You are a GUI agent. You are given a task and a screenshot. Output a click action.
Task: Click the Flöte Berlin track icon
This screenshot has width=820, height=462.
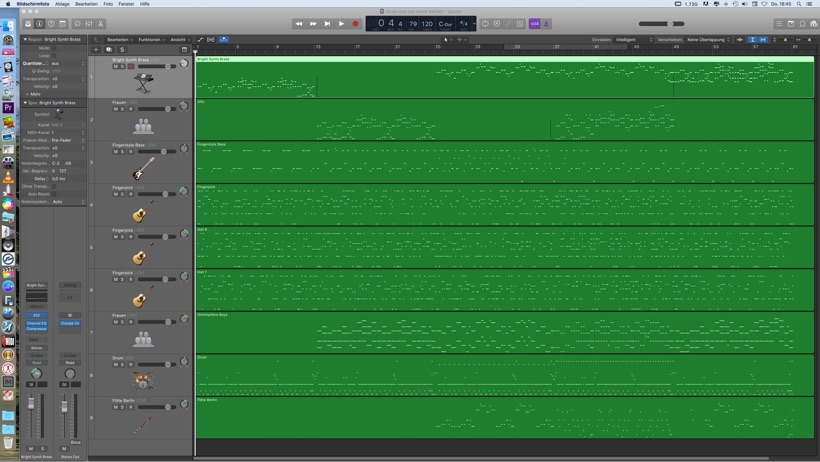pyautogui.click(x=143, y=424)
